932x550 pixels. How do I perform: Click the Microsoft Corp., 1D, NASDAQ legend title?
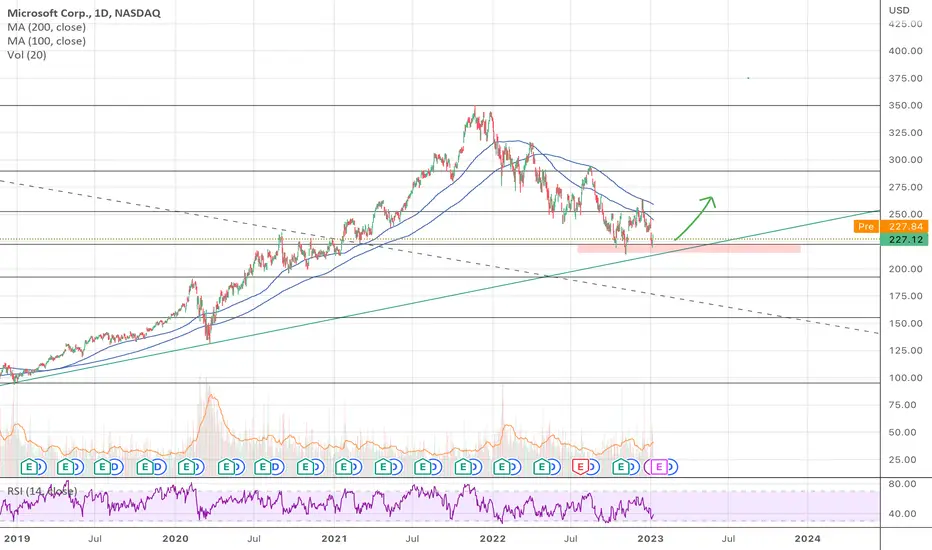click(84, 13)
